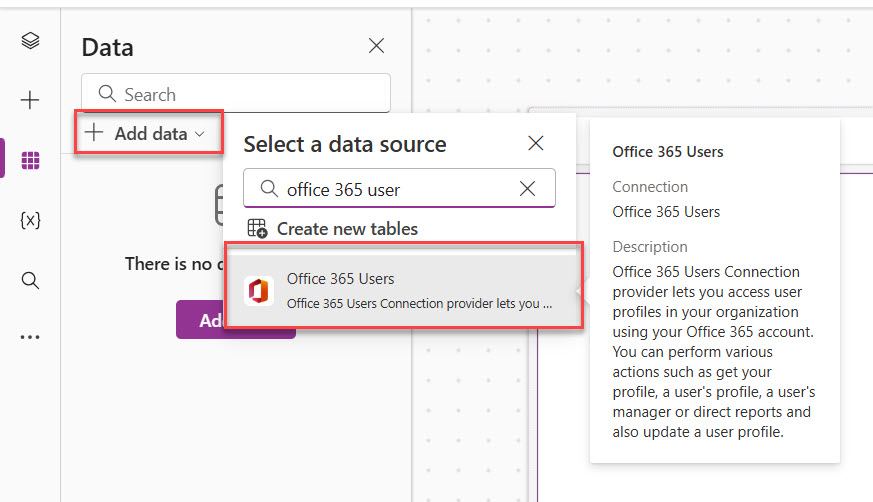Click the data source search box
Screen dimensions: 873x502
coord(399,188)
